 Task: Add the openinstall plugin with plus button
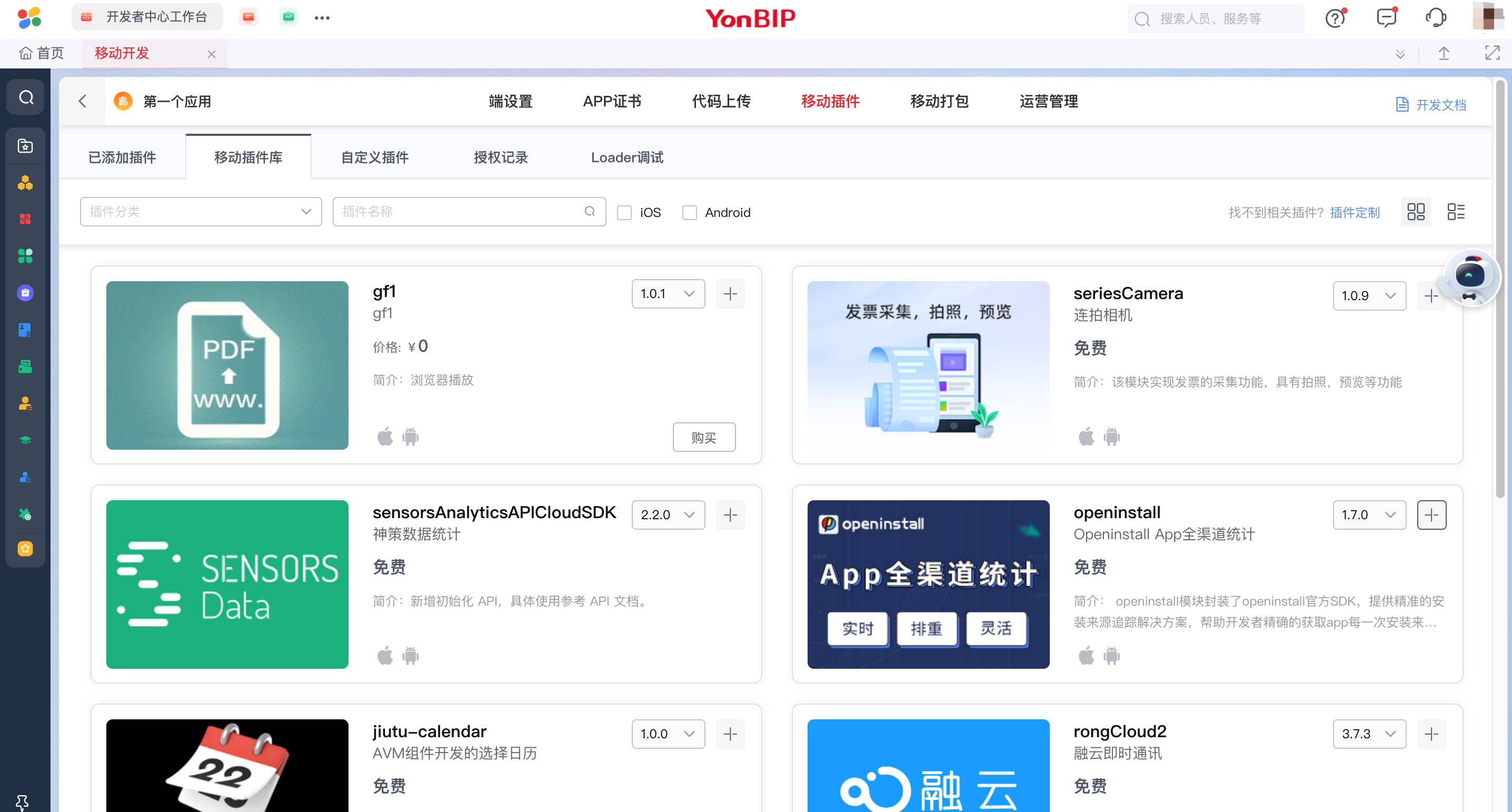1431,515
